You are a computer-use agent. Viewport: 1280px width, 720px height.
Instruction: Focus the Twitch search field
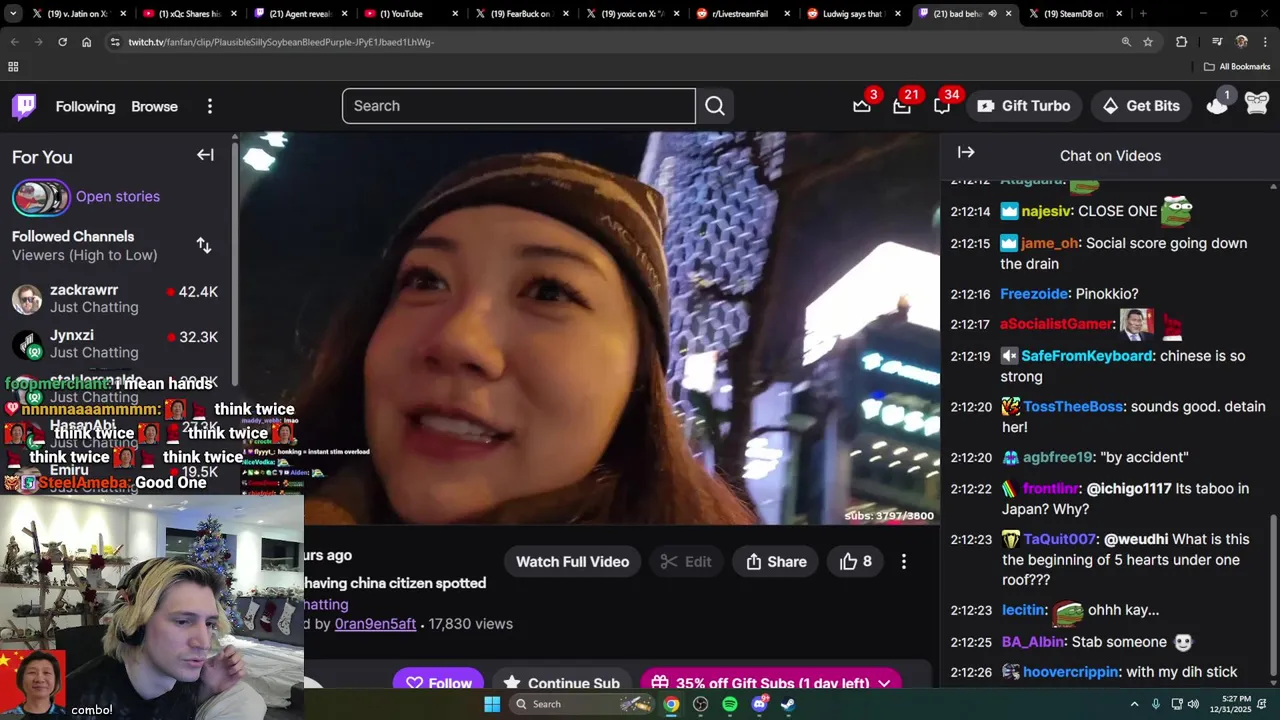518,106
